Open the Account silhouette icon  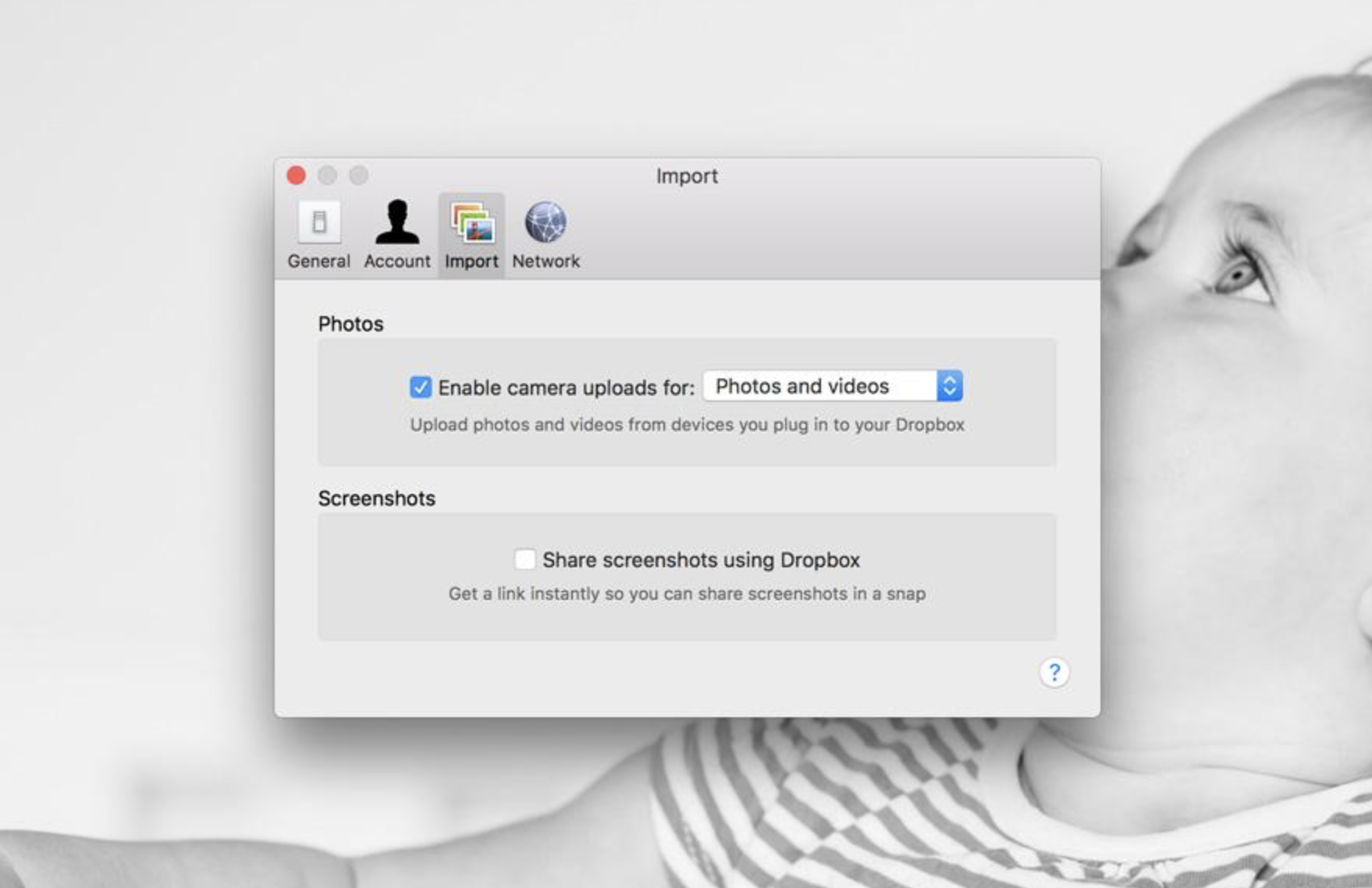[397, 222]
